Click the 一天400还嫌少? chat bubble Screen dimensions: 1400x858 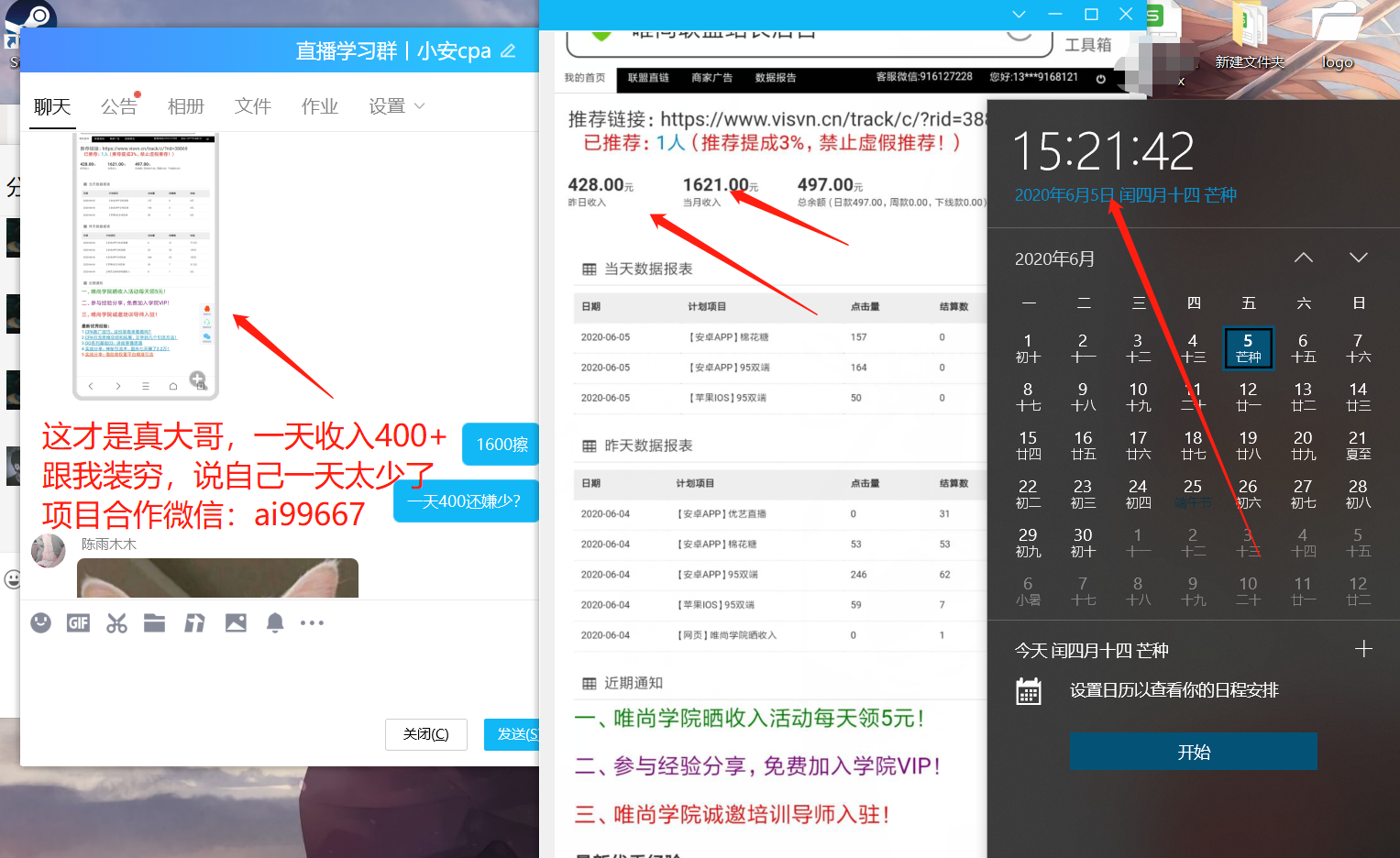(466, 501)
